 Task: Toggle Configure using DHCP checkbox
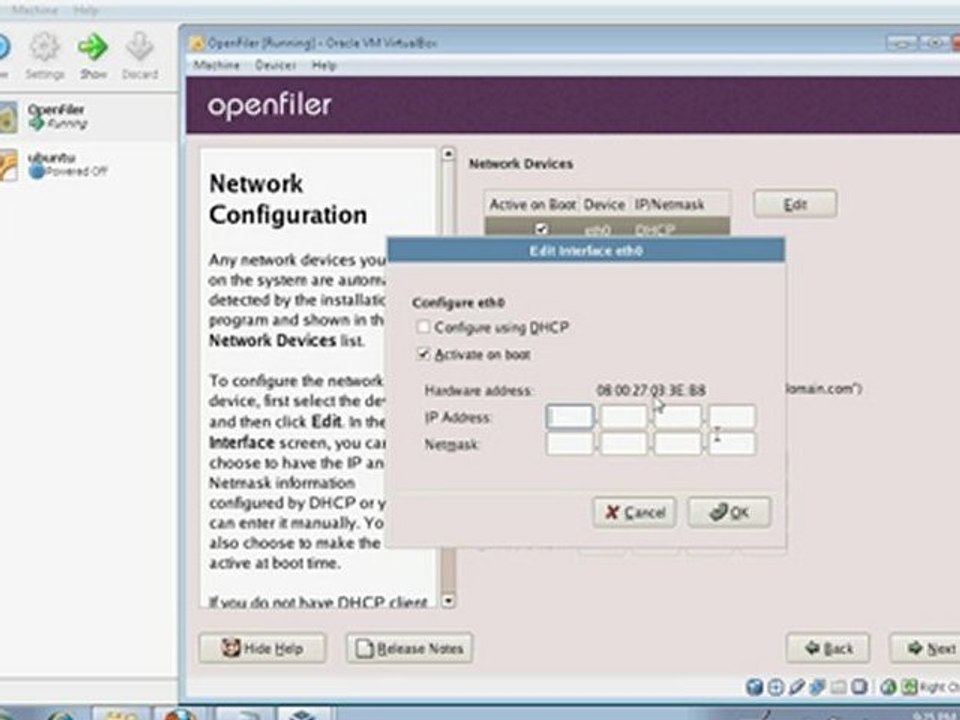click(x=423, y=327)
